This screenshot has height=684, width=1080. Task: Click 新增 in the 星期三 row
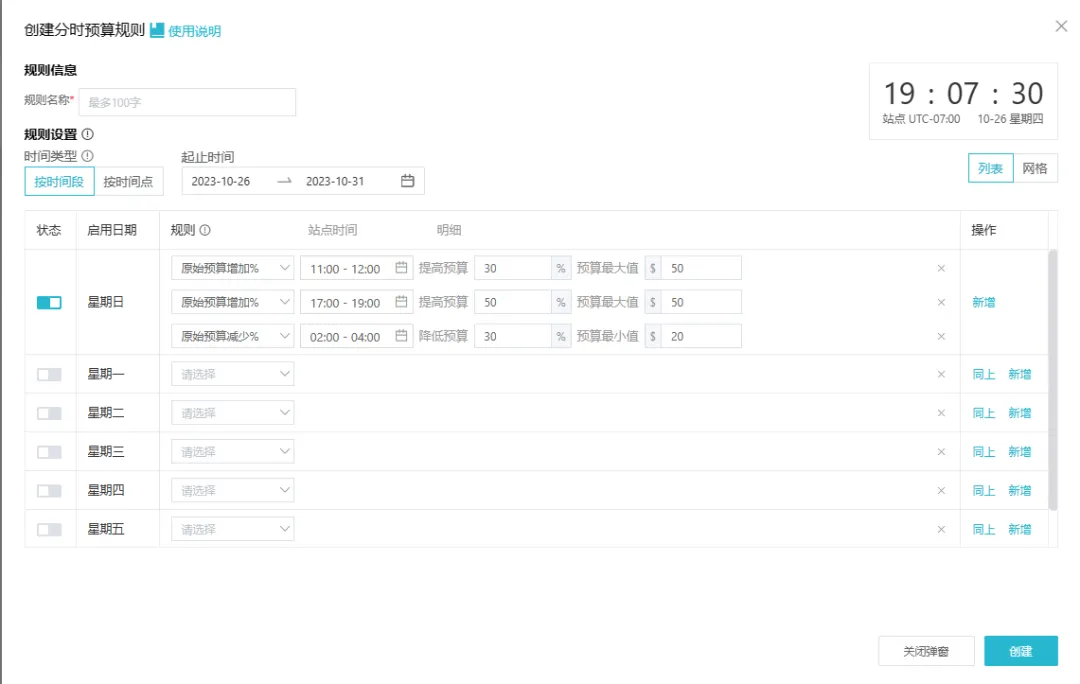[1019, 452]
